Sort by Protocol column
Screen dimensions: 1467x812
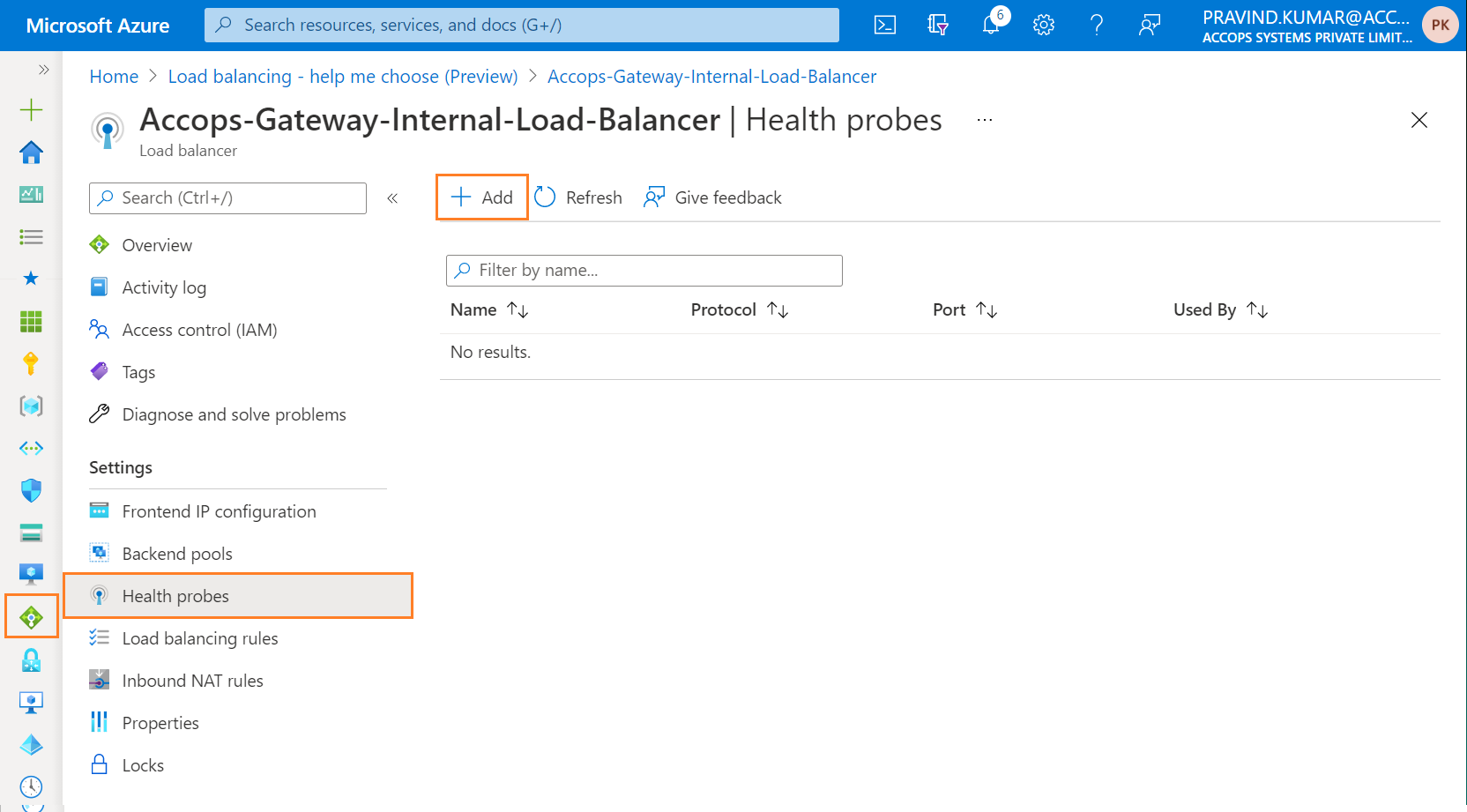pyautogui.click(x=740, y=310)
